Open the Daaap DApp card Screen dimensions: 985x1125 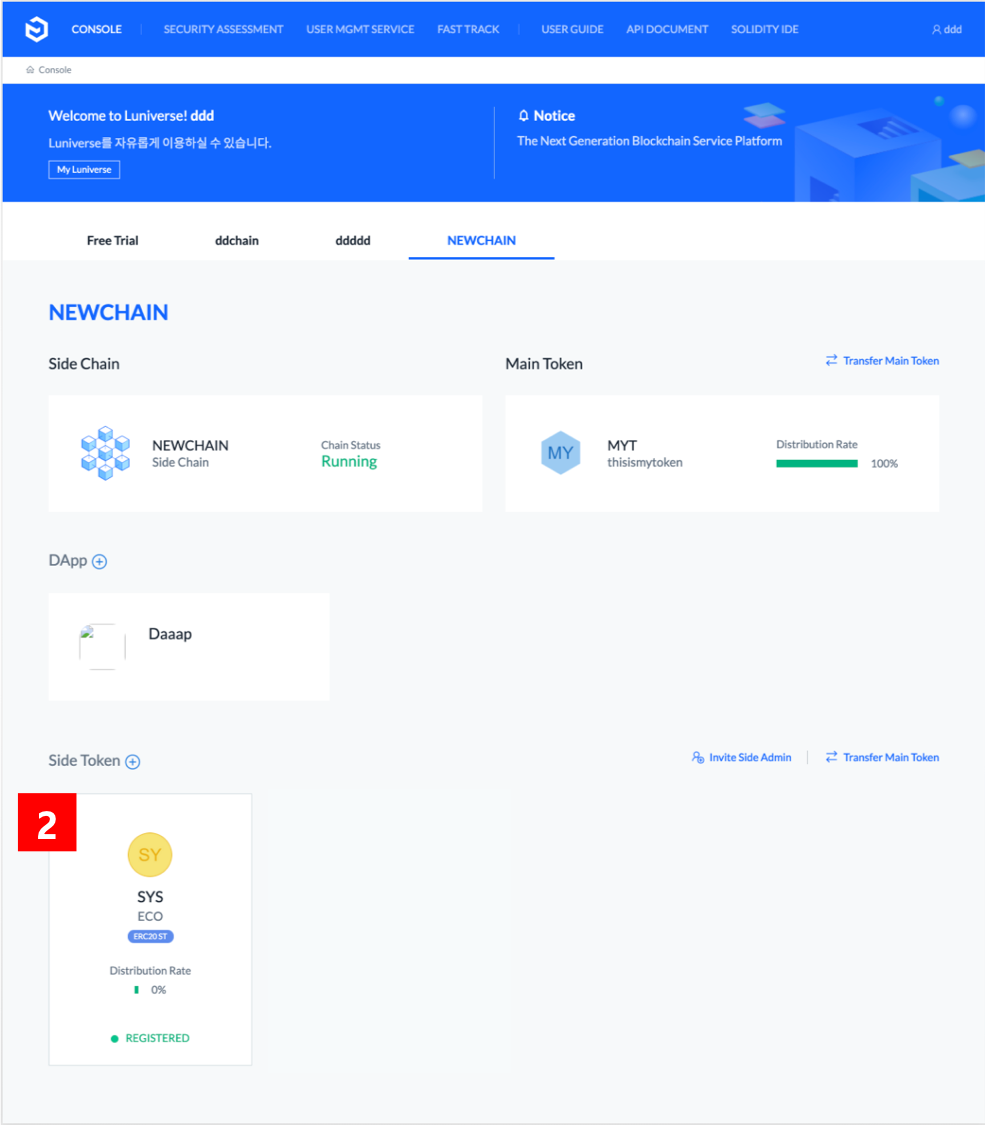pyautogui.click(x=189, y=646)
